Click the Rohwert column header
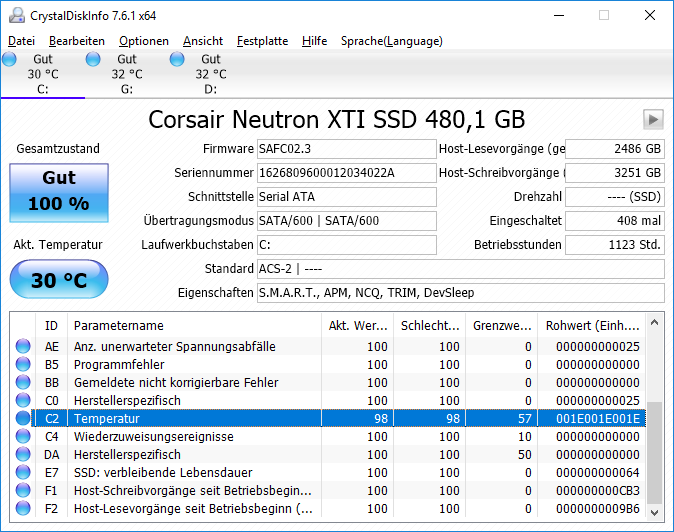Image resolution: width=674 pixels, height=532 pixels. click(x=592, y=325)
